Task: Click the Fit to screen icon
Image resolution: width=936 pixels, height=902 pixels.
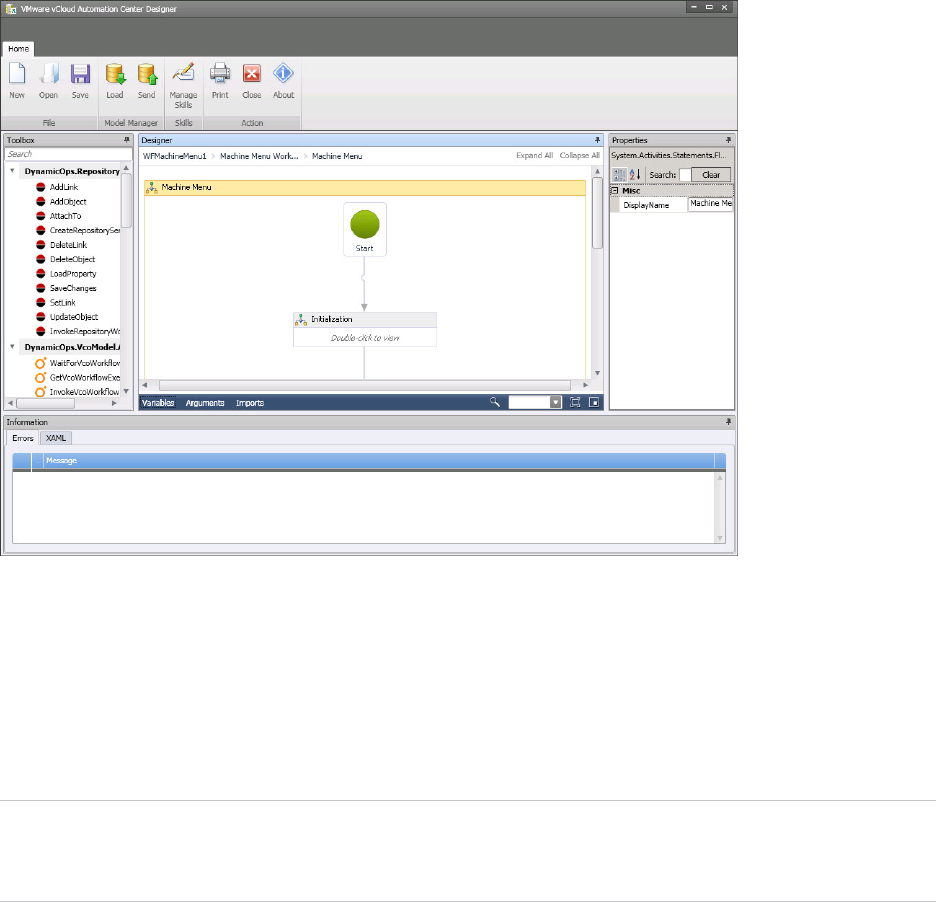Action: (575, 402)
